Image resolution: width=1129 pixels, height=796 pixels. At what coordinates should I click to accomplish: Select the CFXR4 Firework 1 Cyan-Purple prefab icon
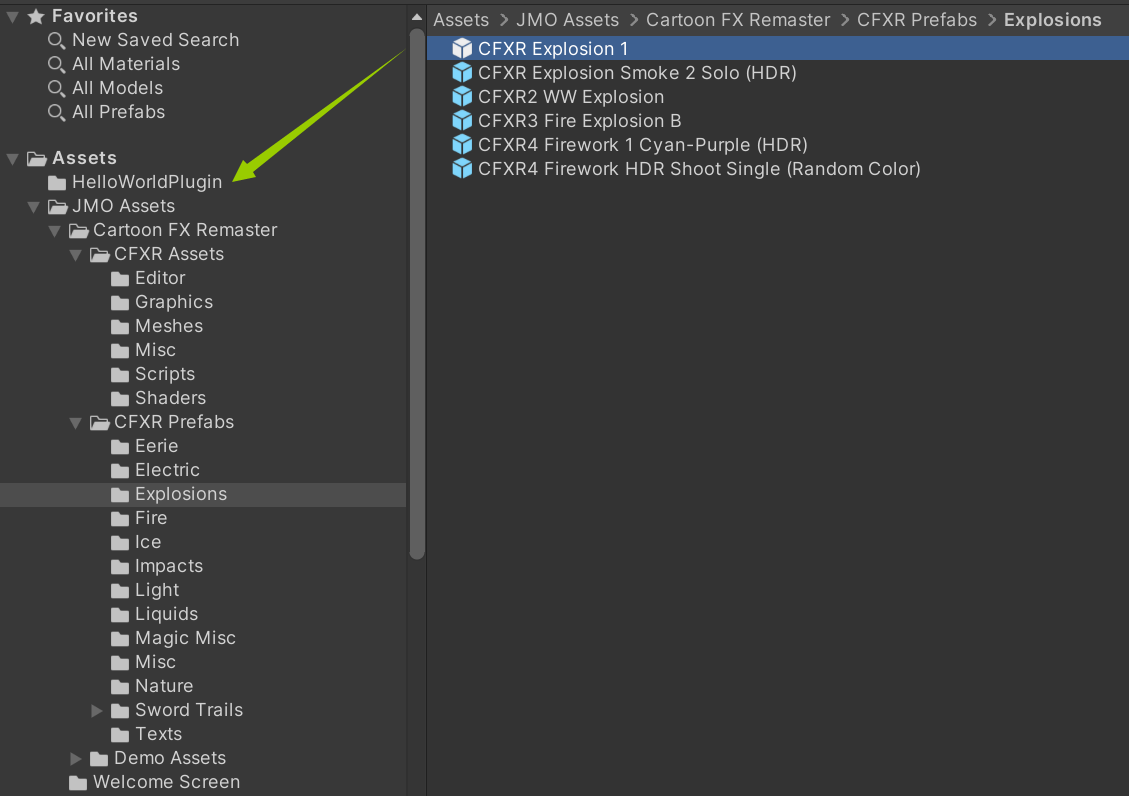[x=462, y=145]
